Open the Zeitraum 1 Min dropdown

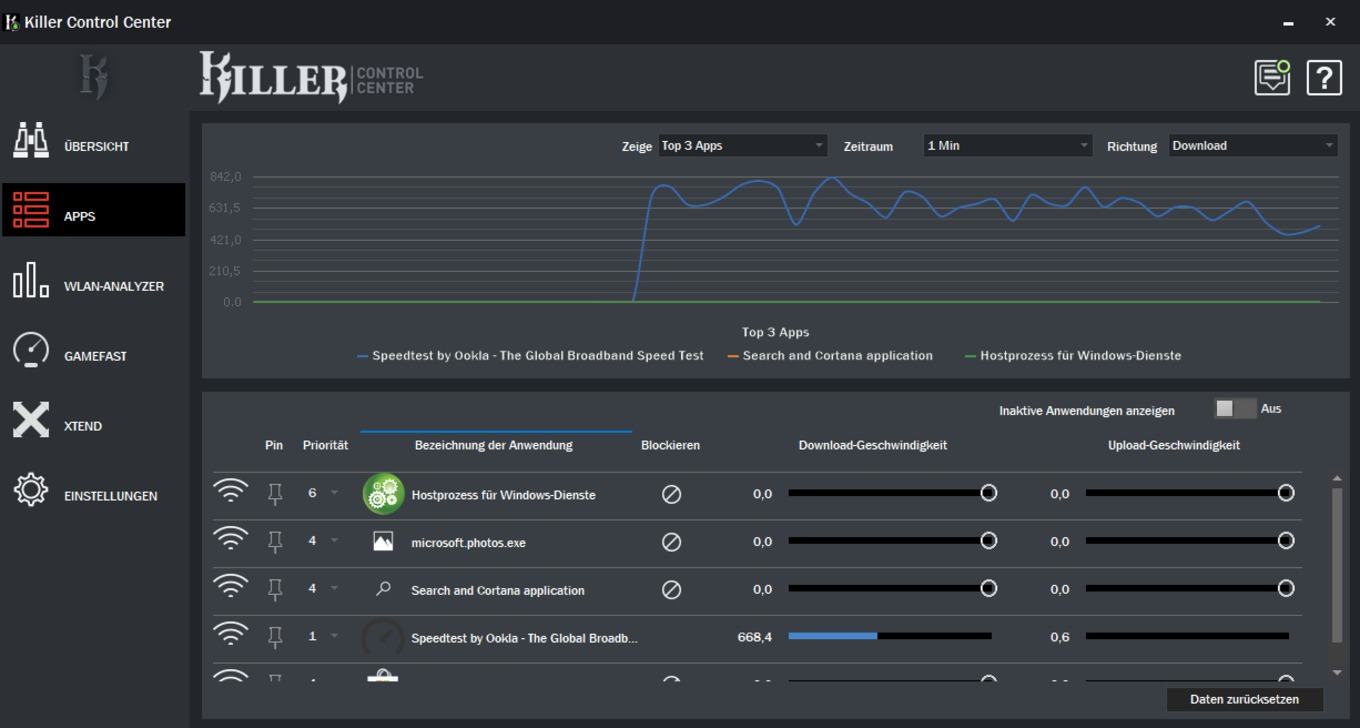[1007, 146]
